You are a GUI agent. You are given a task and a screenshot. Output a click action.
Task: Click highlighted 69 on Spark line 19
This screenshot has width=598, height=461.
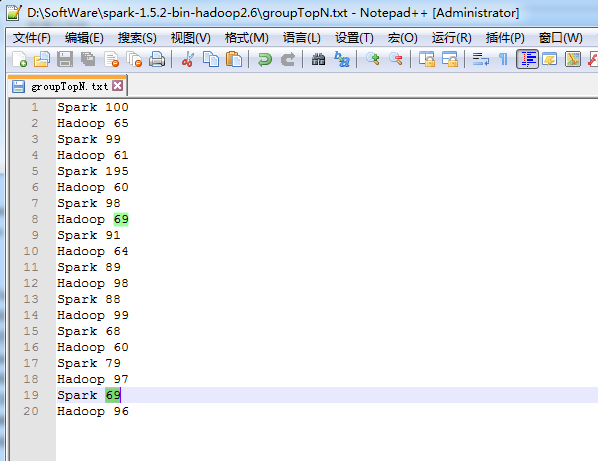[x=113, y=395]
